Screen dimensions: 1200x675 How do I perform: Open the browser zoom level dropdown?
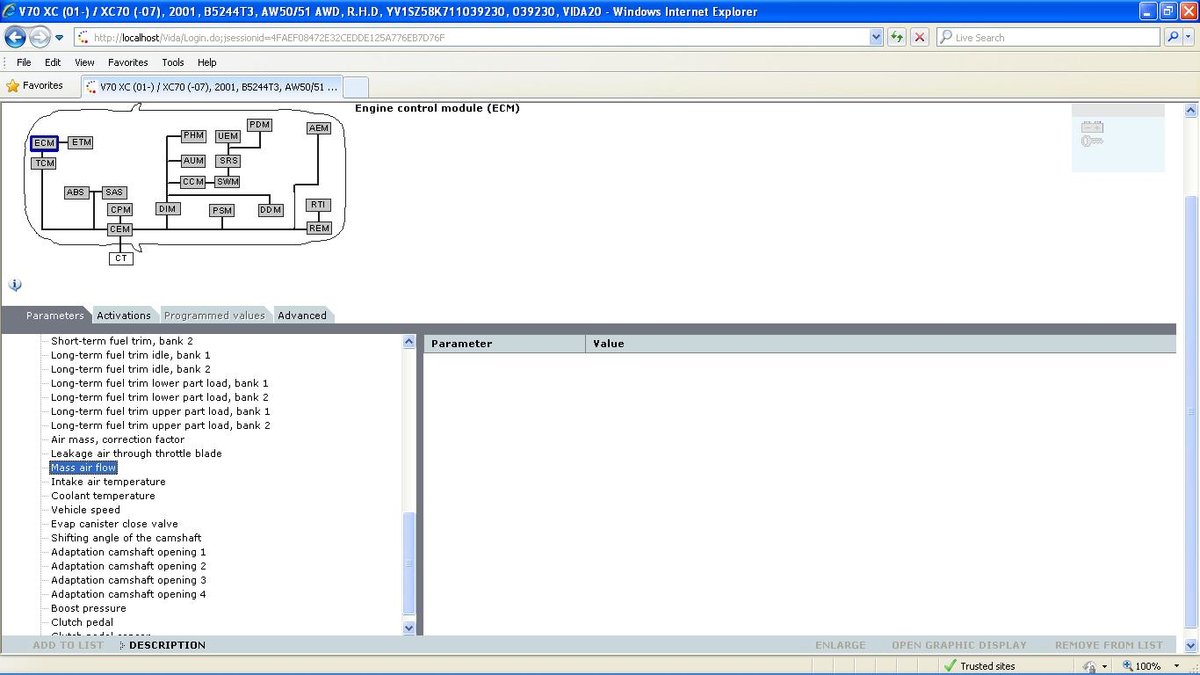pos(1176,666)
